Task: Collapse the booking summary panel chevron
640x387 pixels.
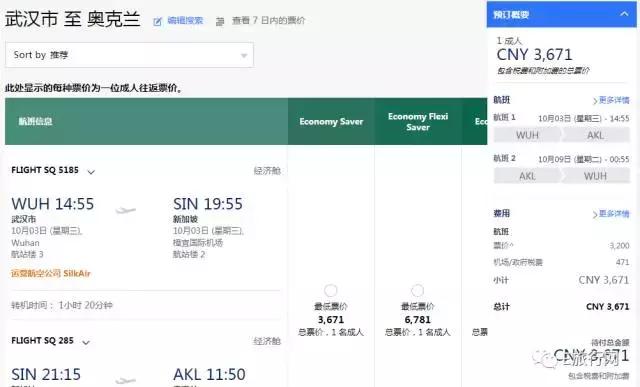Action: tap(624, 14)
